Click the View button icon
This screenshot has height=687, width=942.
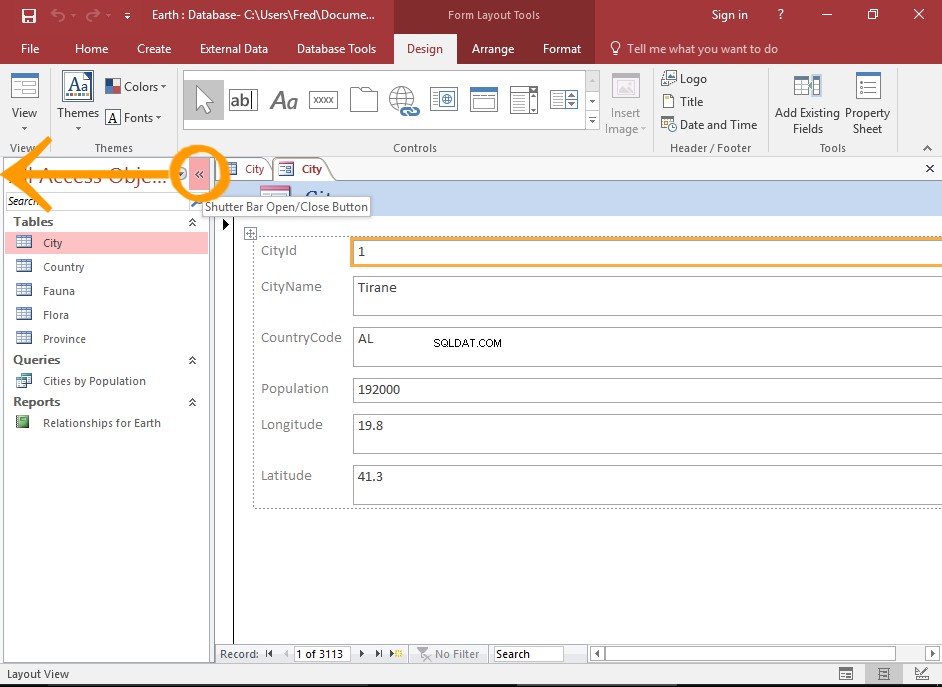coord(25,85)
